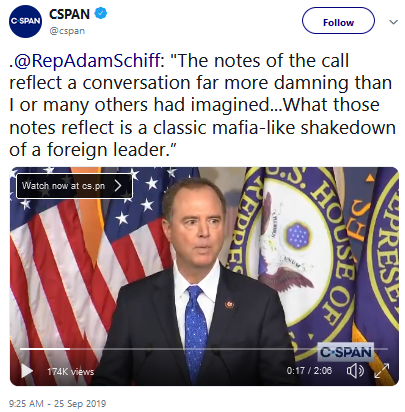405x412 pixels.
Task: Seek along the video progress bar
Action: click(x=204, y=349)
